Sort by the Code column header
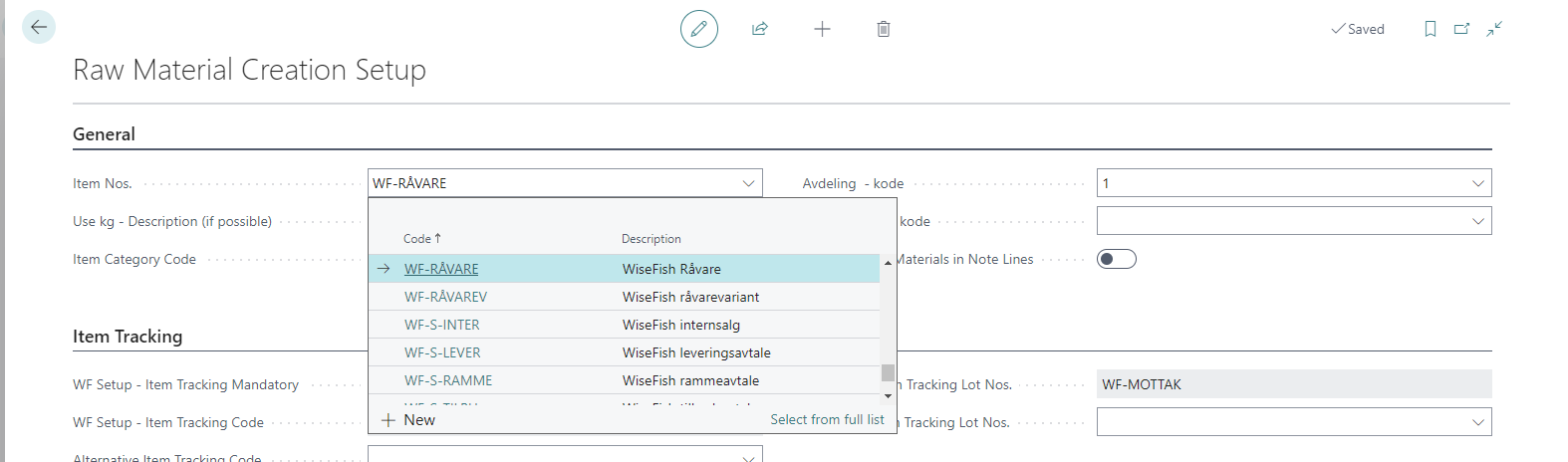This screenshot has height=462, width=1568. [417, 239]
